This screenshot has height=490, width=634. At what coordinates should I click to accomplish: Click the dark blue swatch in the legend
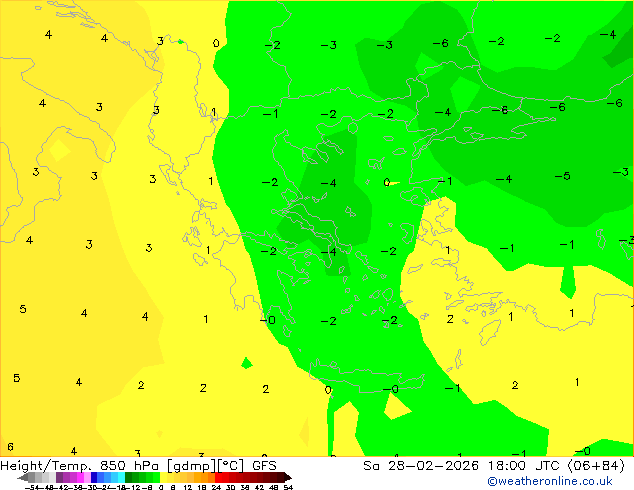coord(94,478)
